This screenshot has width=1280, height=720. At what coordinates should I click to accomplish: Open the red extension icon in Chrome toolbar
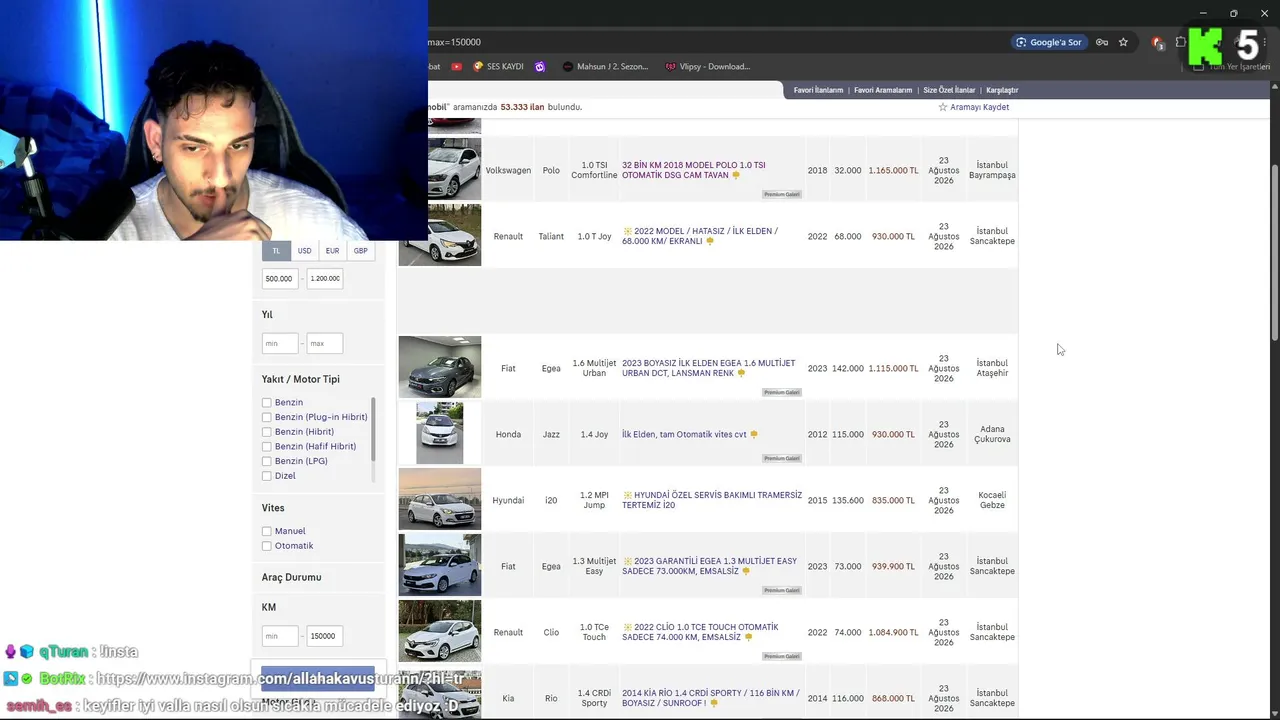coord(1157,42)
